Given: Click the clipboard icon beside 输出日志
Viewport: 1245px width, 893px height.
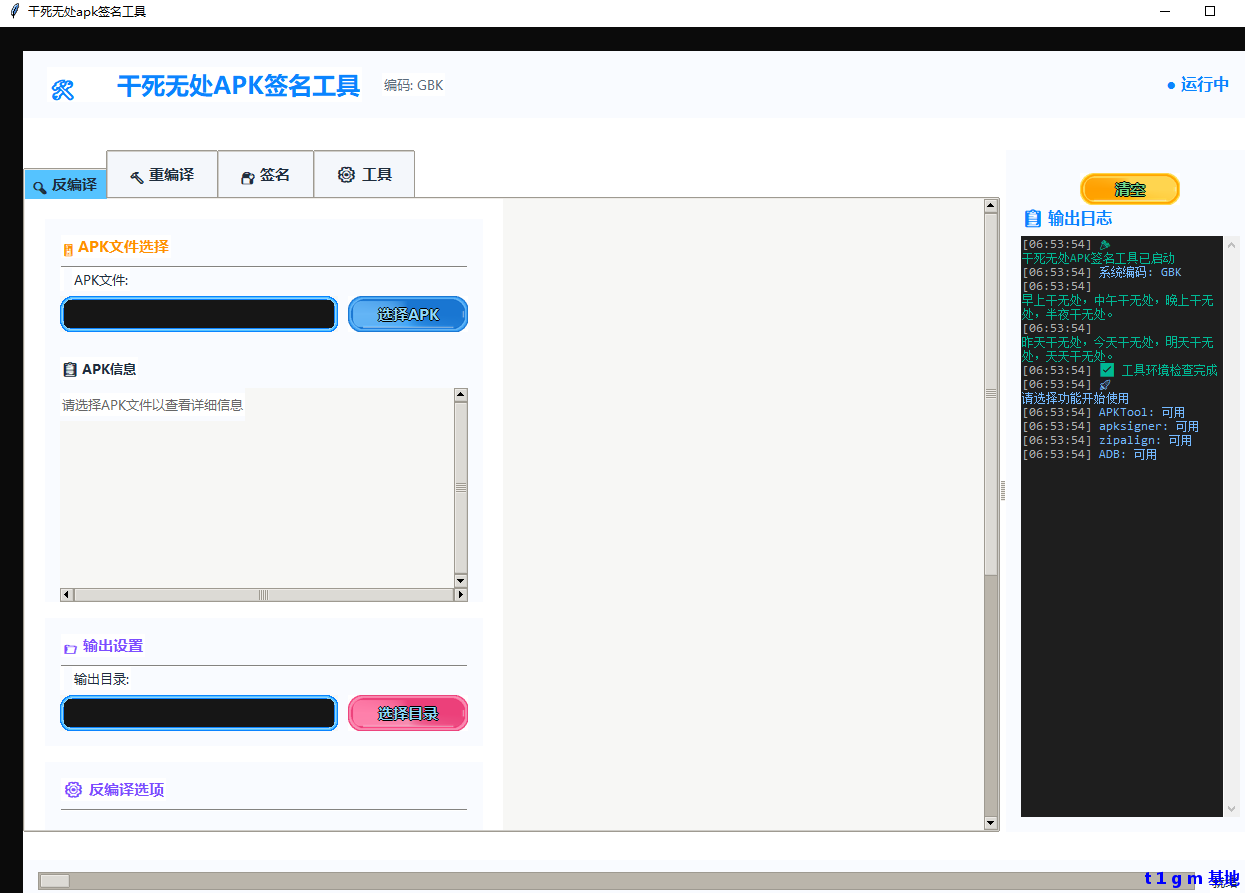Looking at the screenshot, I should (1033, 218).
